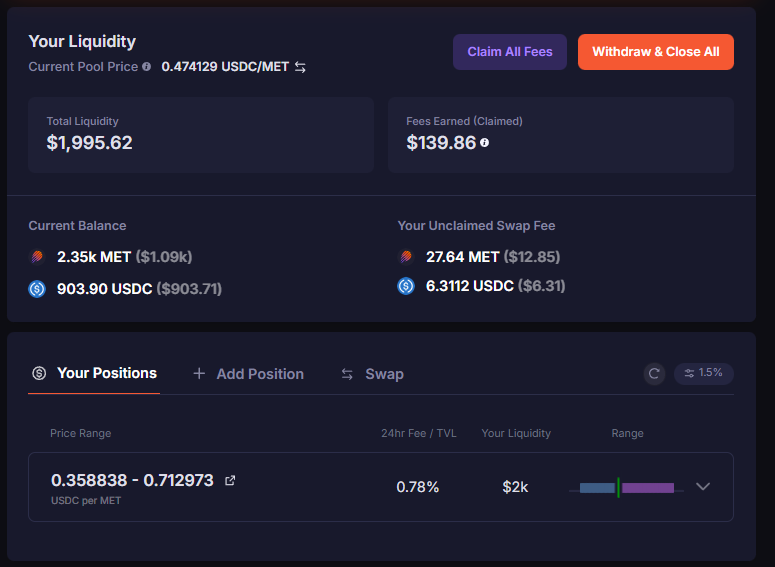
Task: Select the 0.358838 - 0.712973 price range
Action: [x=132, y=480]
